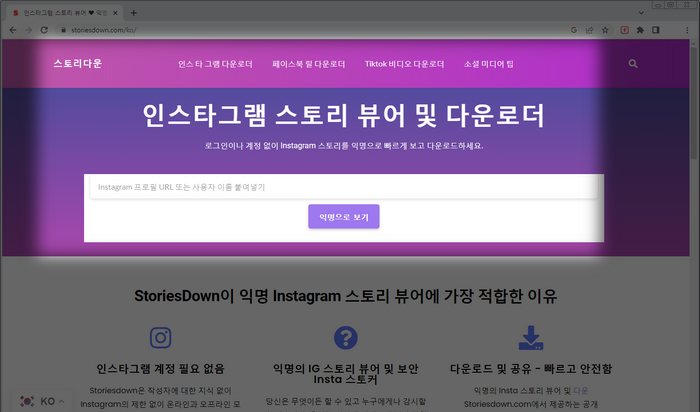
Task: Open the extensions puzzle icon
Action: [x=640, y=30]
